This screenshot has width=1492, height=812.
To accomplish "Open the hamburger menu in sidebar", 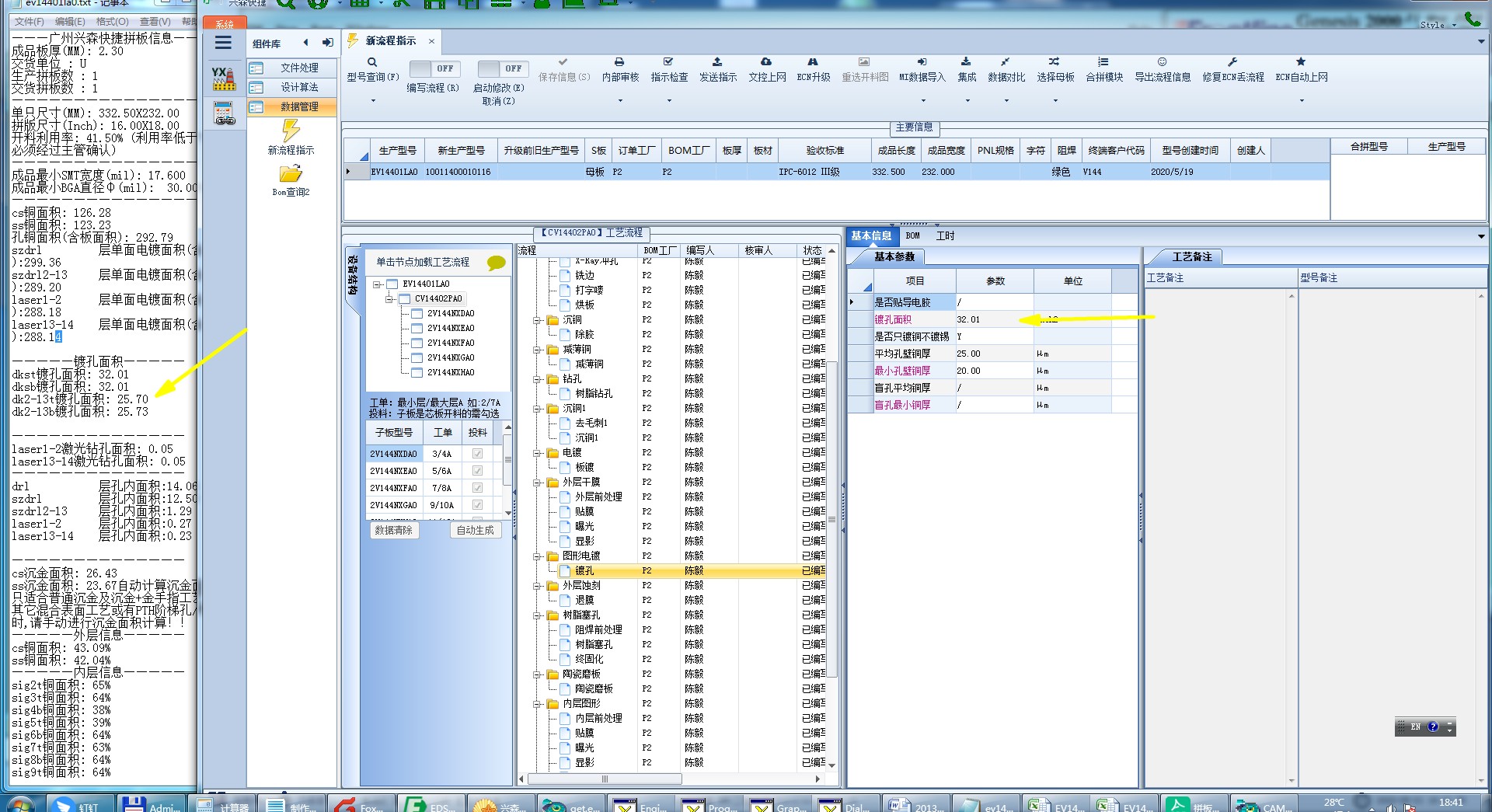I will click(223, 44).
